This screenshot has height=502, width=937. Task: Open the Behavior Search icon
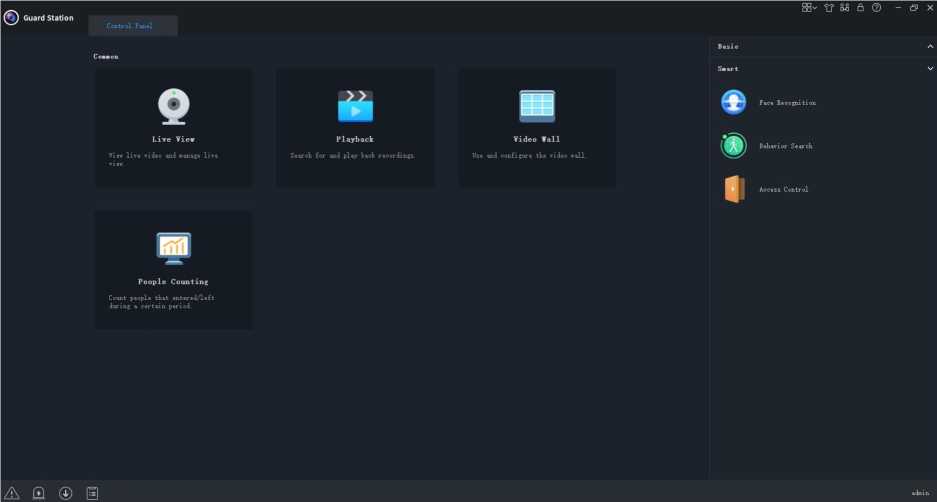coord(734,146)
